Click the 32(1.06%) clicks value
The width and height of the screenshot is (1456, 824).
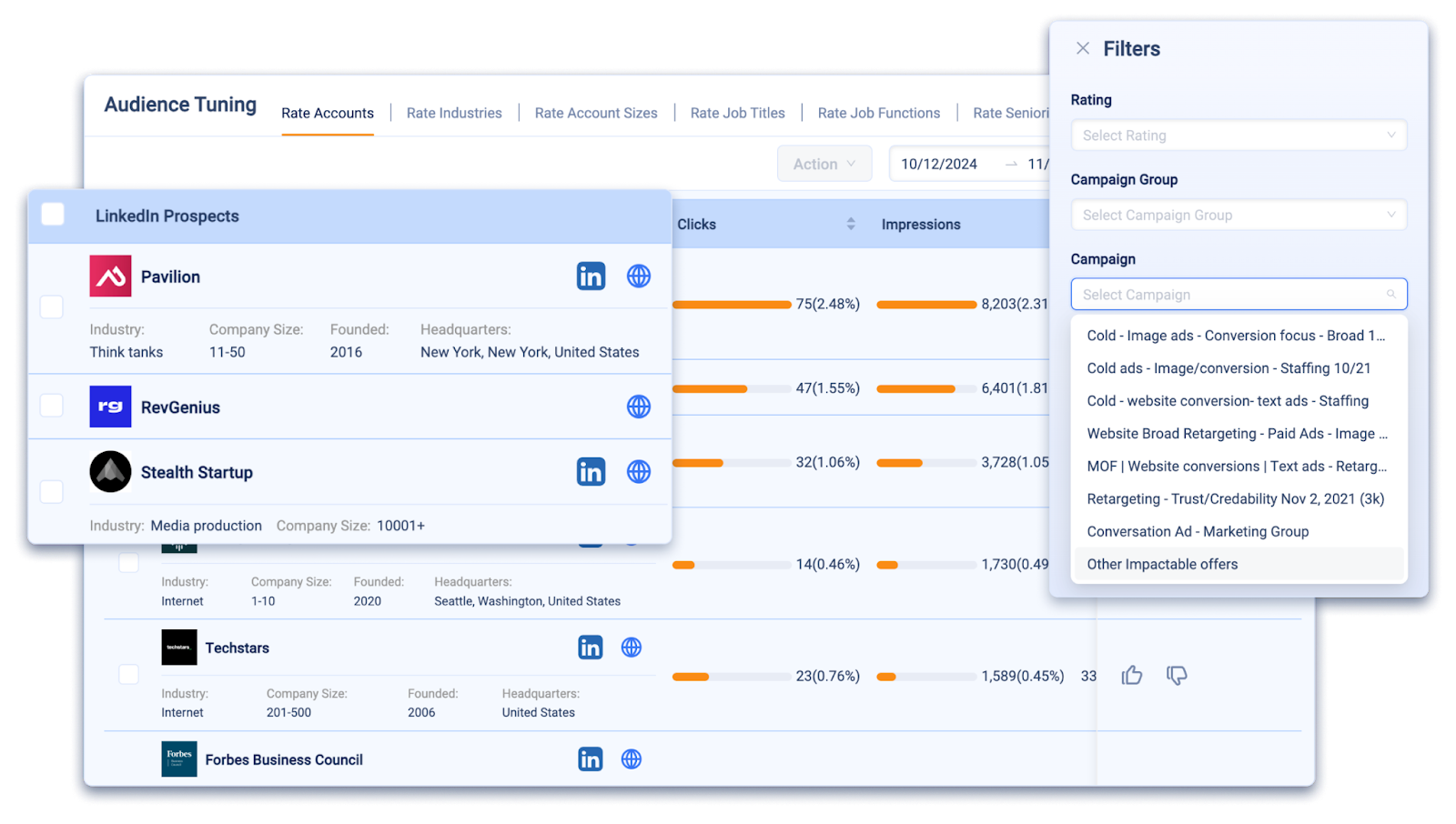coord(828,462)
